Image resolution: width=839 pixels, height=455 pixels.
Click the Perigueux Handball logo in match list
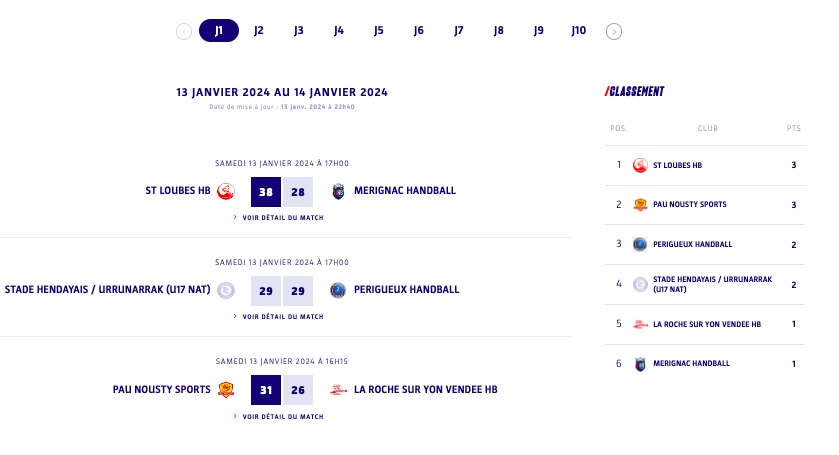tap(338, 290)
